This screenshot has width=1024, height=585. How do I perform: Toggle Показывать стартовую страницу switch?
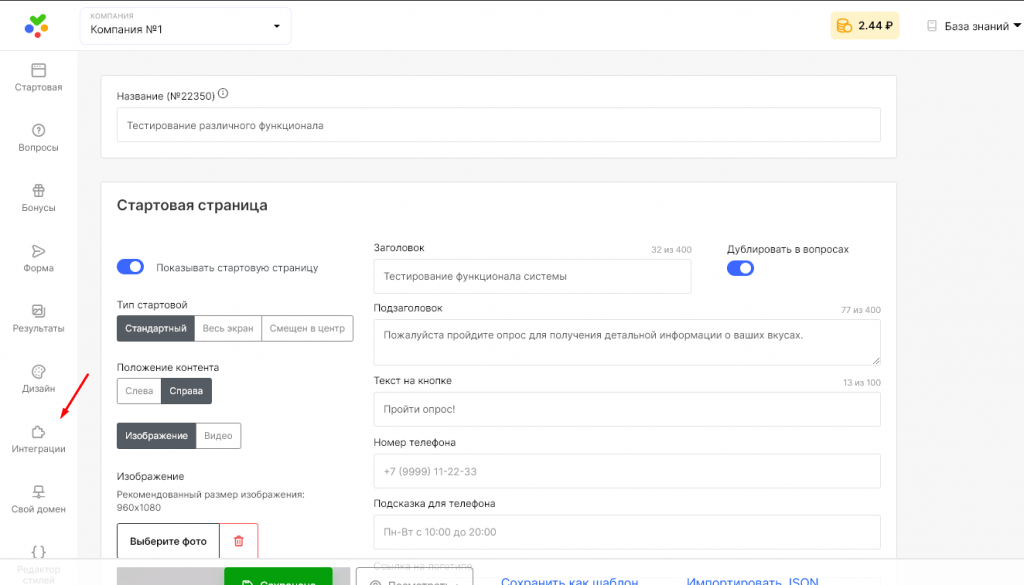[x=131, y=267]
